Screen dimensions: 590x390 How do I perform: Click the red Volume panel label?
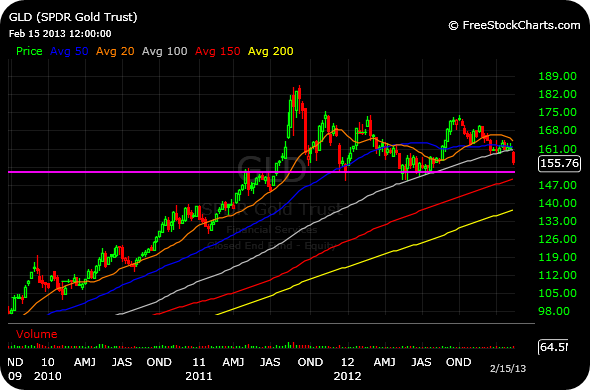click(x=36, y=334)
